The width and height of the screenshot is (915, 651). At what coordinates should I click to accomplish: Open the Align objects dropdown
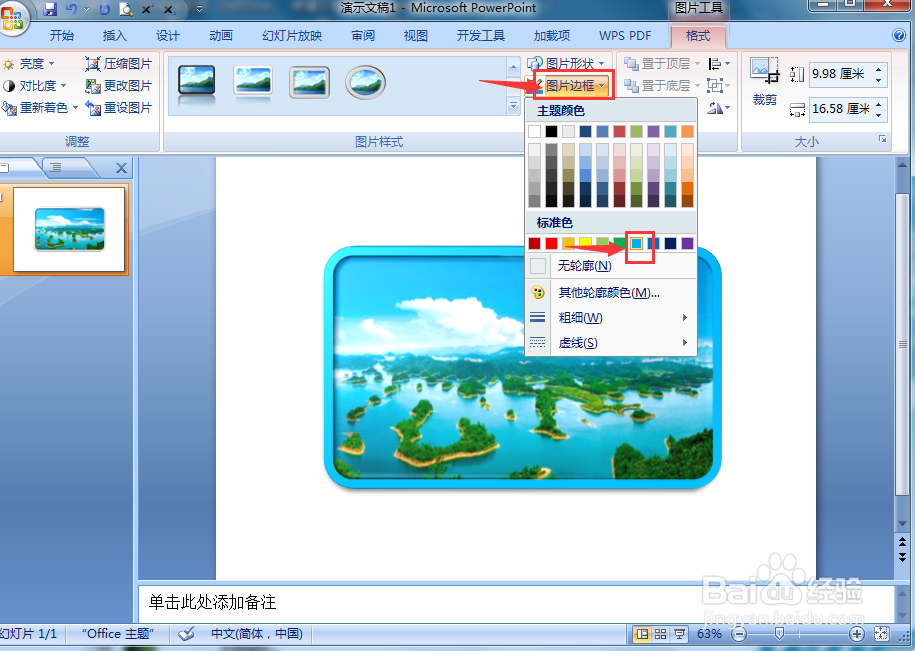pyautogui.click(x=719, y=64)
